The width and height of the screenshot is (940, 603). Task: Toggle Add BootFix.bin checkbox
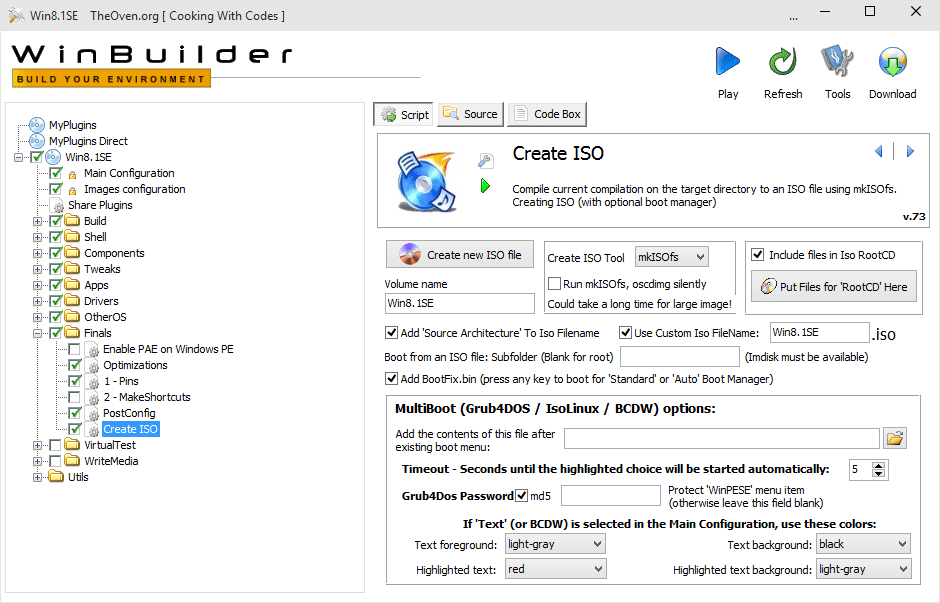[391, 379]
